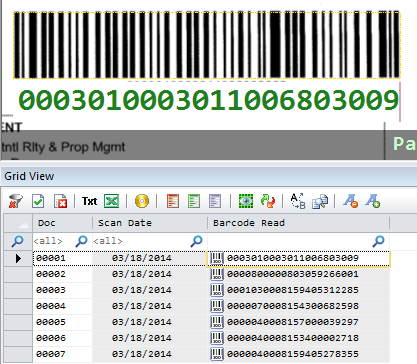Click the A to B replace icon
417x364 pixels.
[x=298, y=201]
